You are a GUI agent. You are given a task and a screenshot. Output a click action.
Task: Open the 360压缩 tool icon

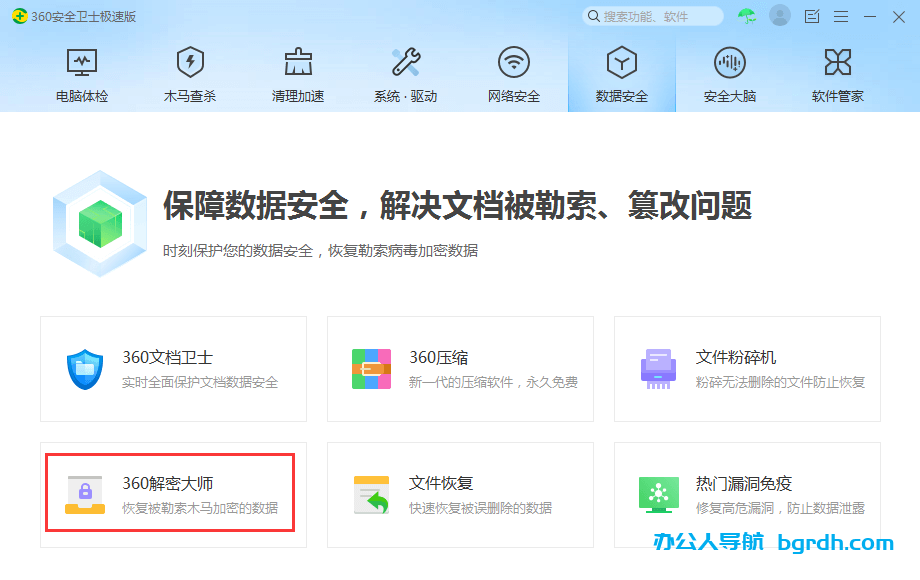click(371, 368)
